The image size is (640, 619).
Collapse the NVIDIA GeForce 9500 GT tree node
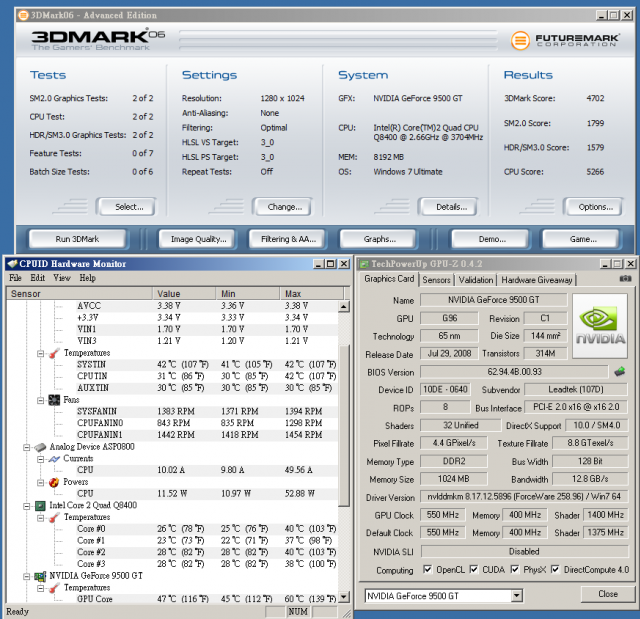(x=27, y=577)
